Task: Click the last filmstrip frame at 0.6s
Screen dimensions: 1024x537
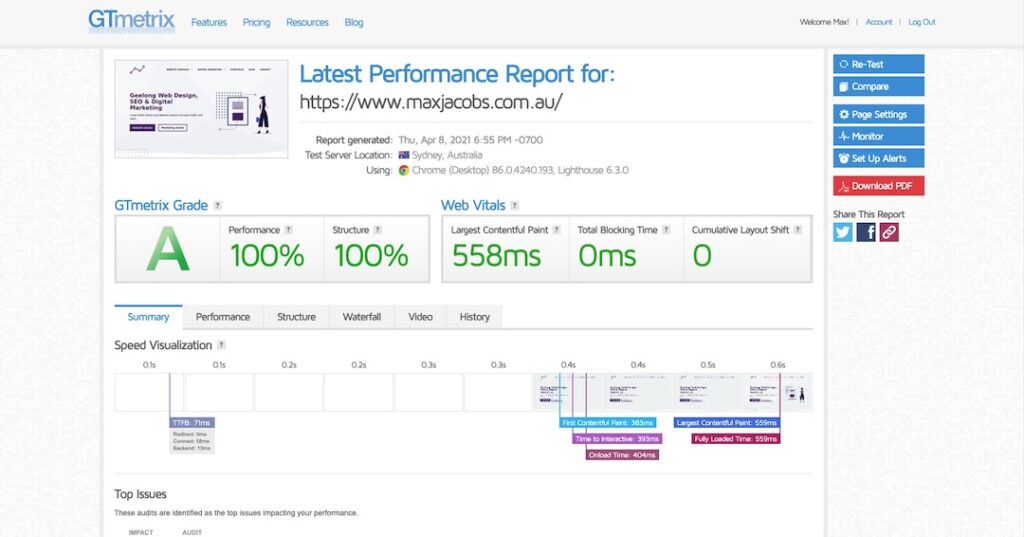Action: point(778,392)
